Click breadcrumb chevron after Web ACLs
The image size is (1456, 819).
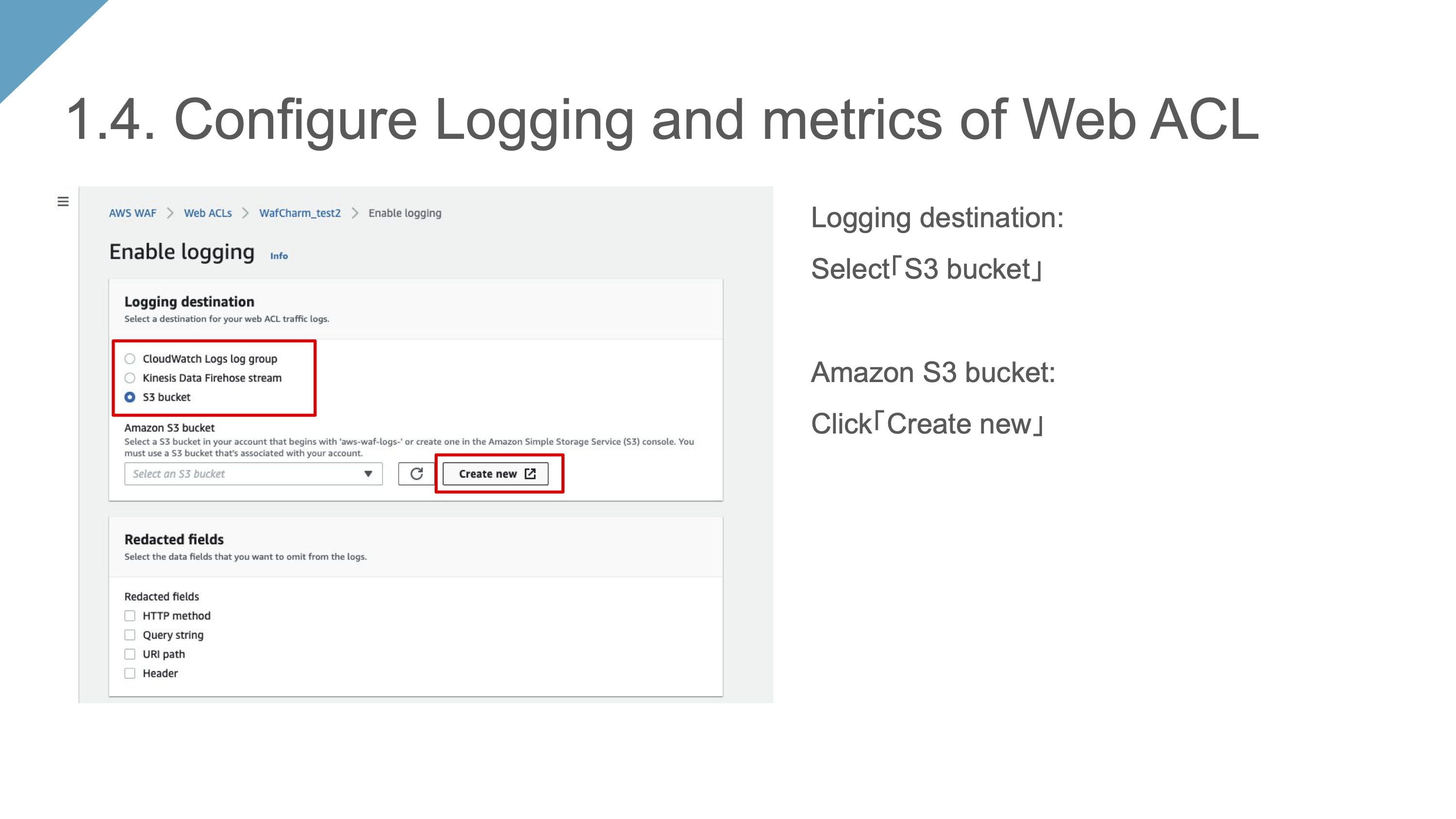245,213
